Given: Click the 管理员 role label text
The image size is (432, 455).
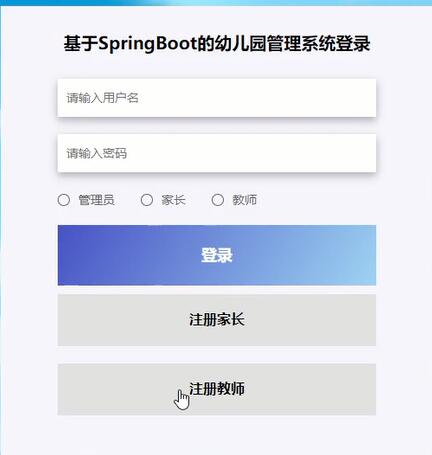Looking at the screenshot, I should click(96, 200).
